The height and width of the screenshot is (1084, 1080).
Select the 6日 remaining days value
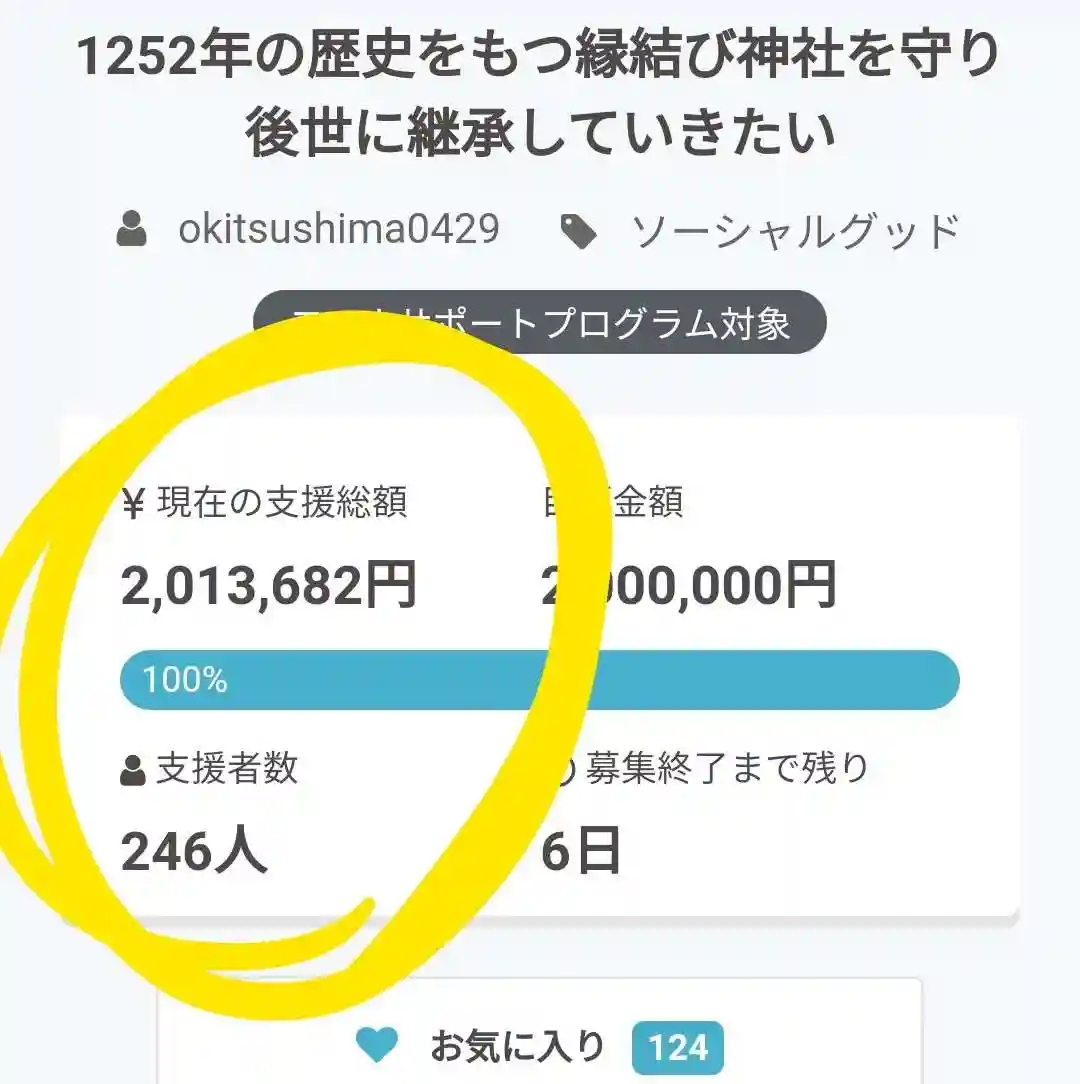pos(581,853)
